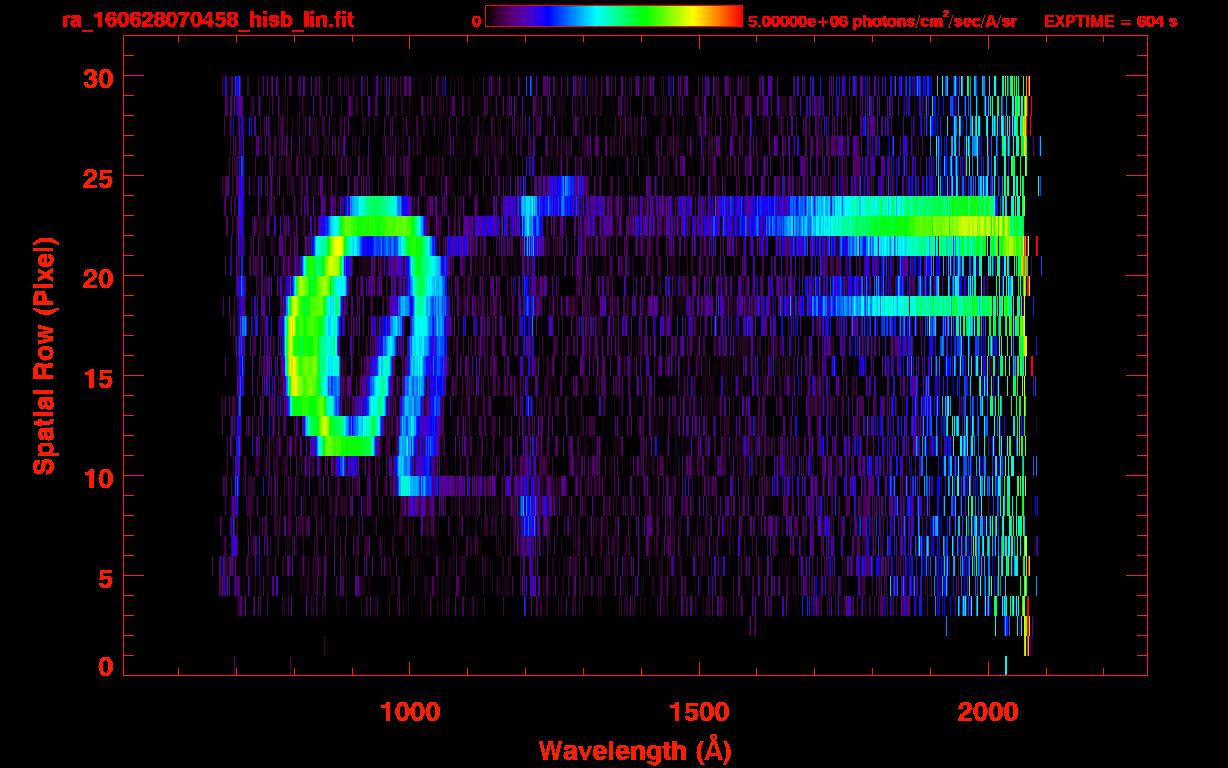Select the file name ra_160628070458_hisb_lin.fit title

pos(207,20)
